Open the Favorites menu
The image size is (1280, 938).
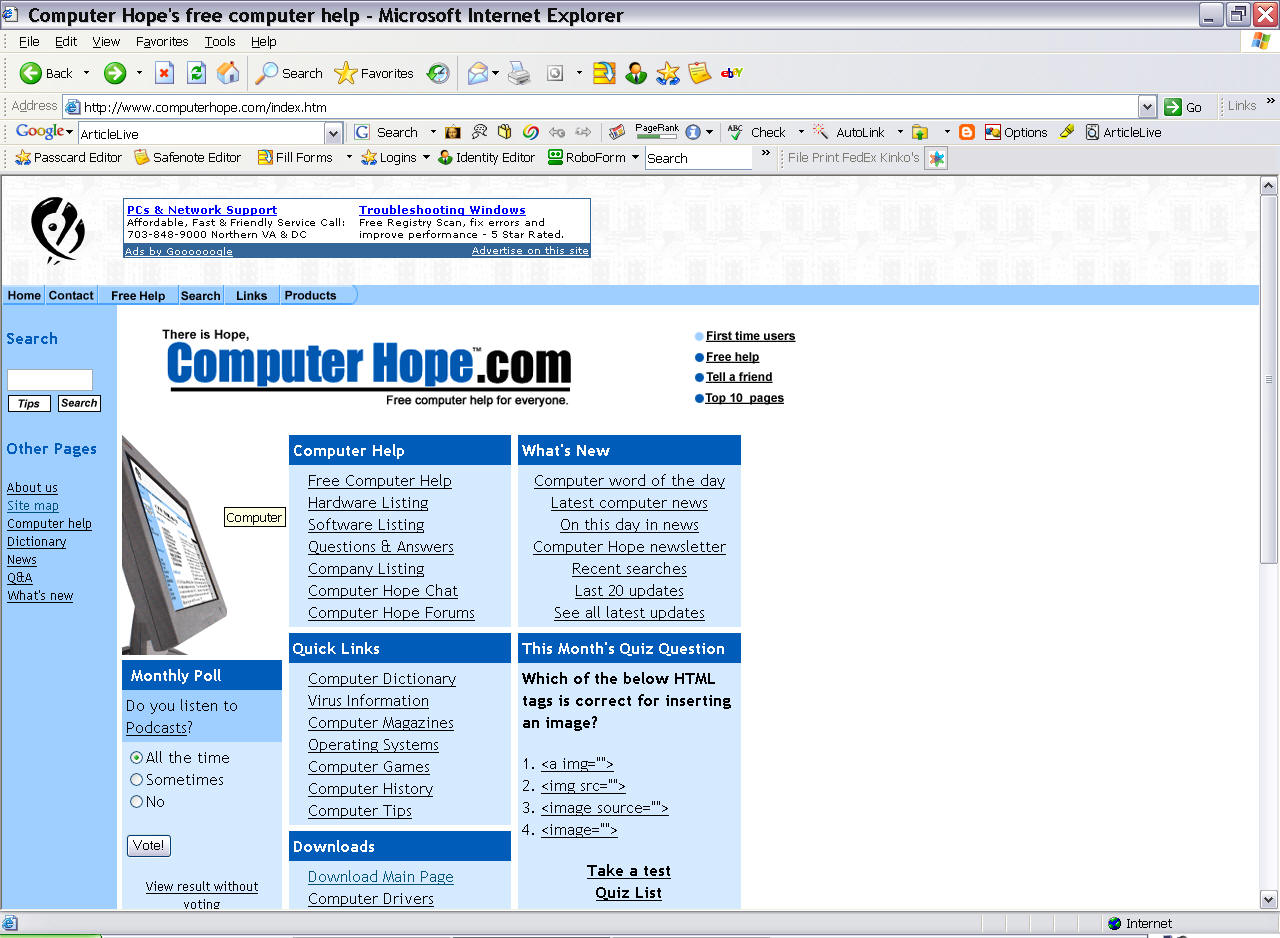point(162,42)
